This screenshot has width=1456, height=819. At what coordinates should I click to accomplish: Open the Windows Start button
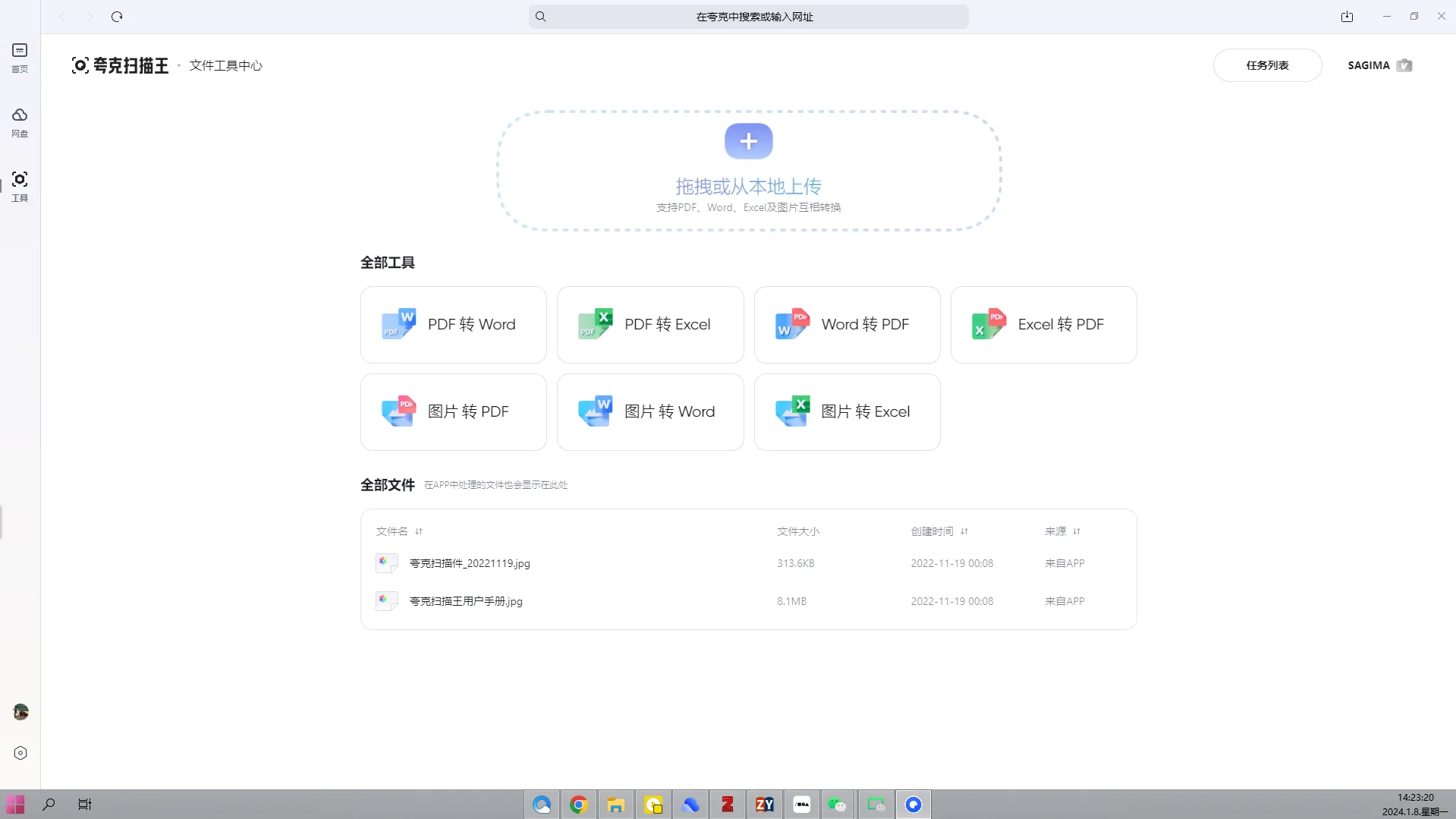(15, 805)
